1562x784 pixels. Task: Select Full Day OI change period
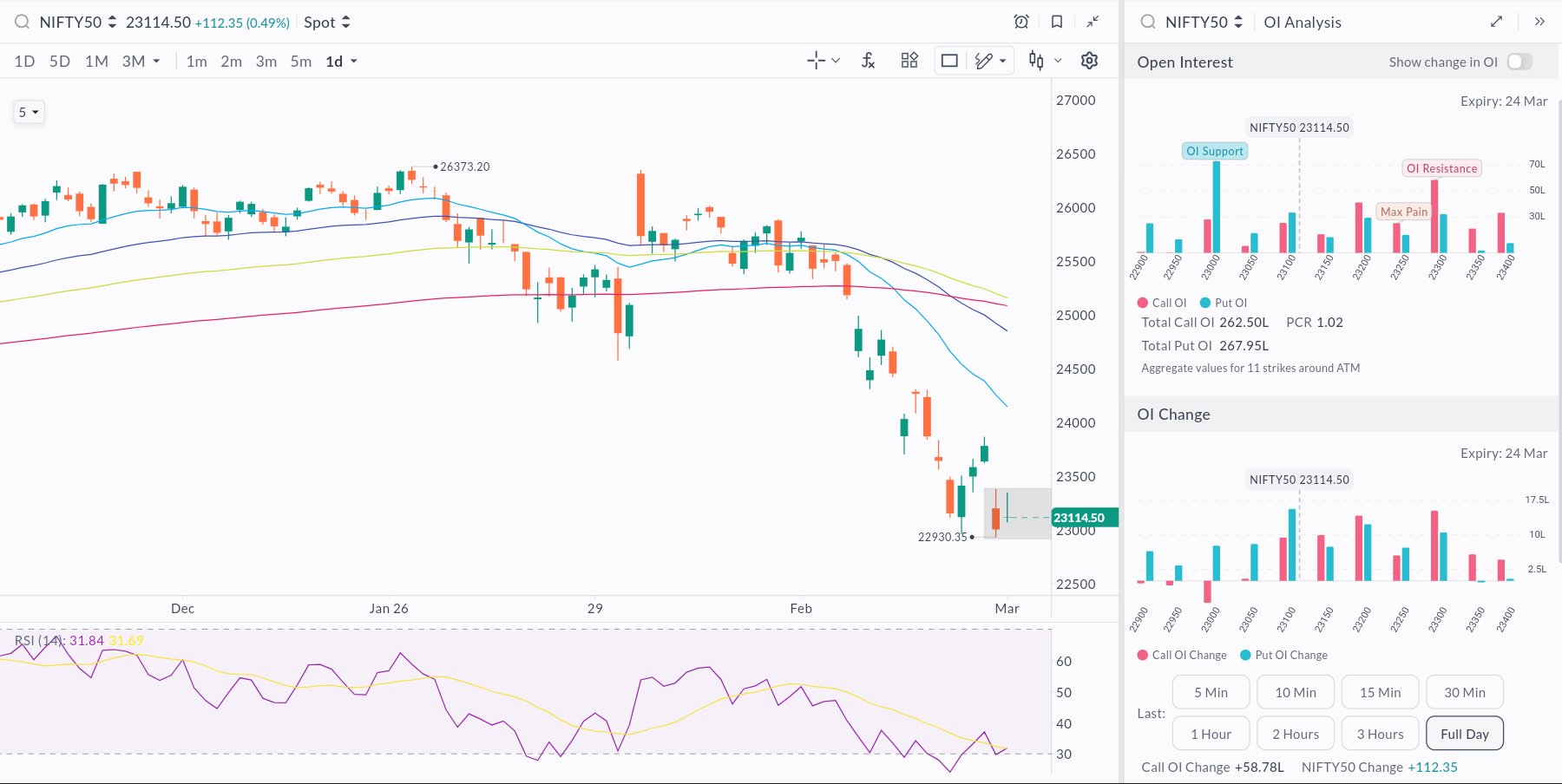pos(1464,734)
